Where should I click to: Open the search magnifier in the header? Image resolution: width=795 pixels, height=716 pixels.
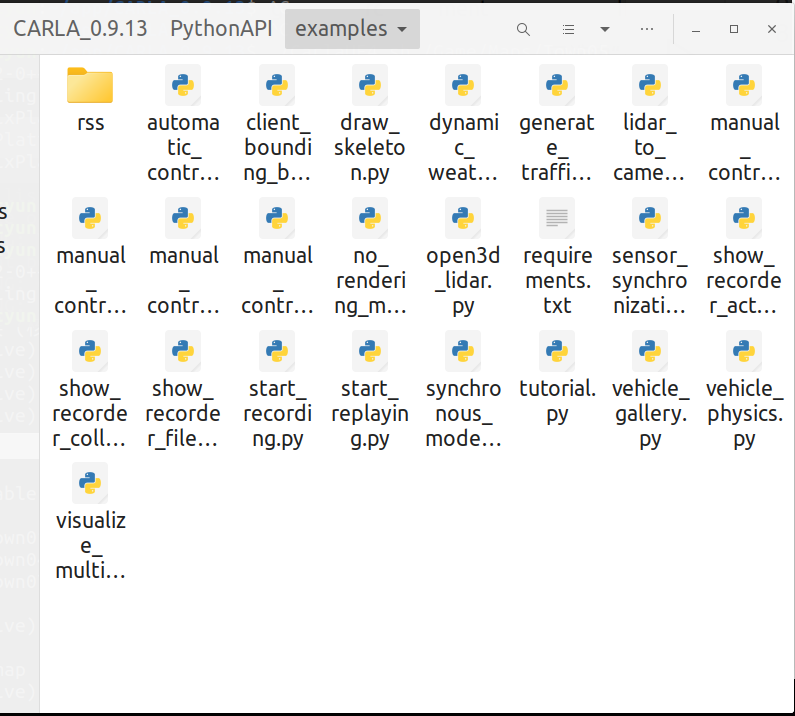coord(523,29)
